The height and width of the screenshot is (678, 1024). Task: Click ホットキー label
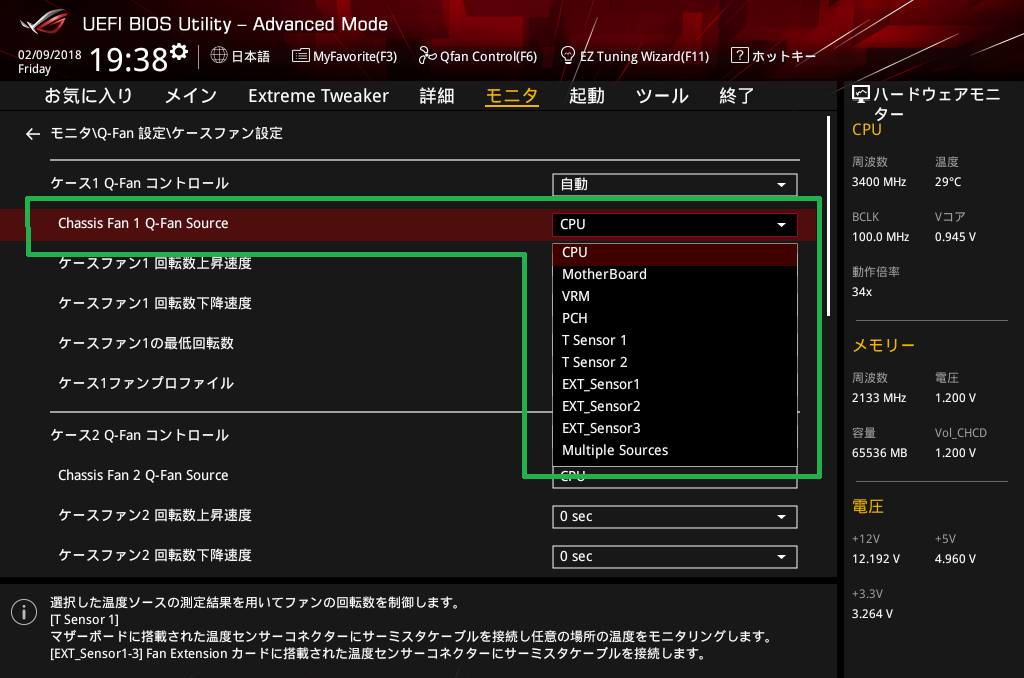pos(783,56)
